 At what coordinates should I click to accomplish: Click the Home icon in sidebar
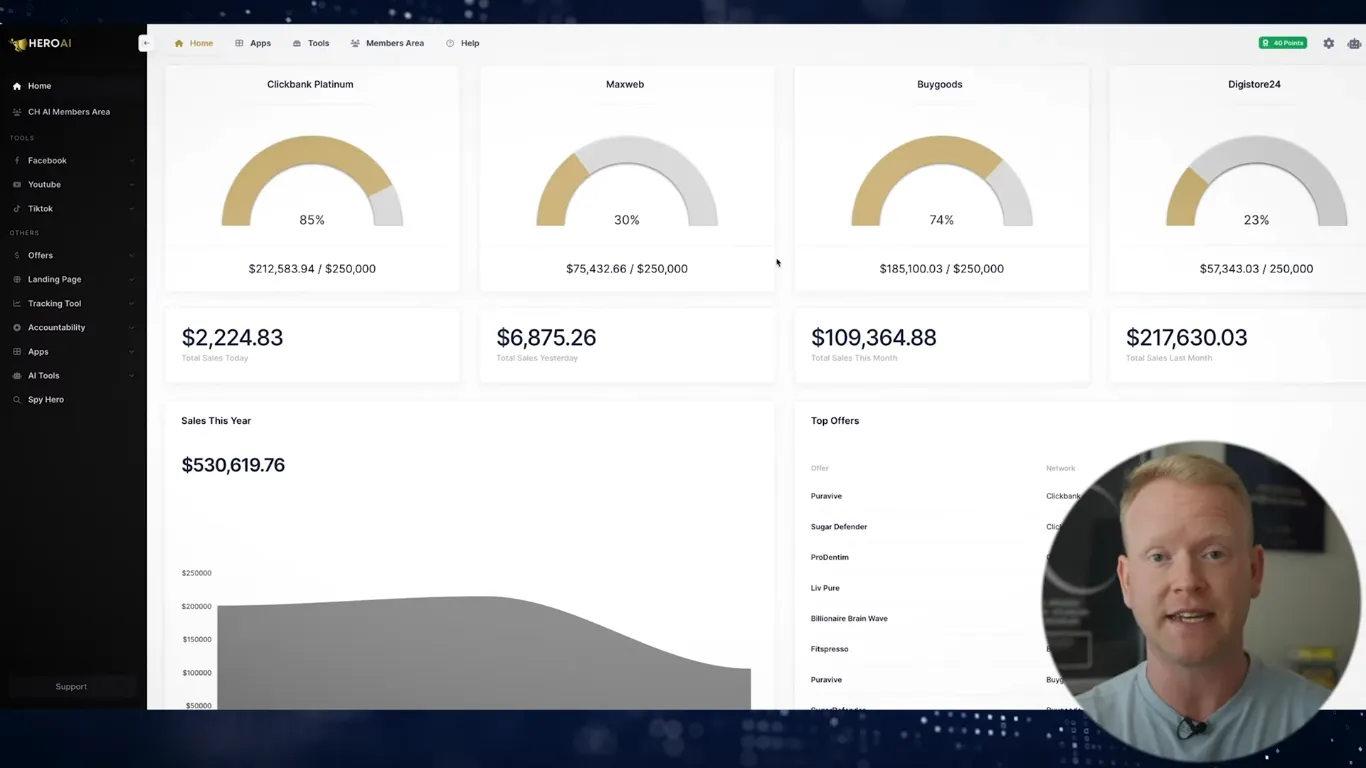click(17, 86)
